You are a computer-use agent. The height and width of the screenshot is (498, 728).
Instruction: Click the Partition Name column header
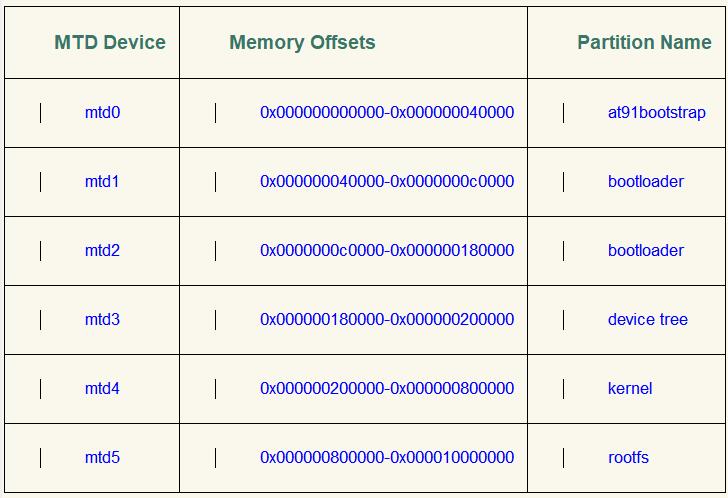coord(644,43)
